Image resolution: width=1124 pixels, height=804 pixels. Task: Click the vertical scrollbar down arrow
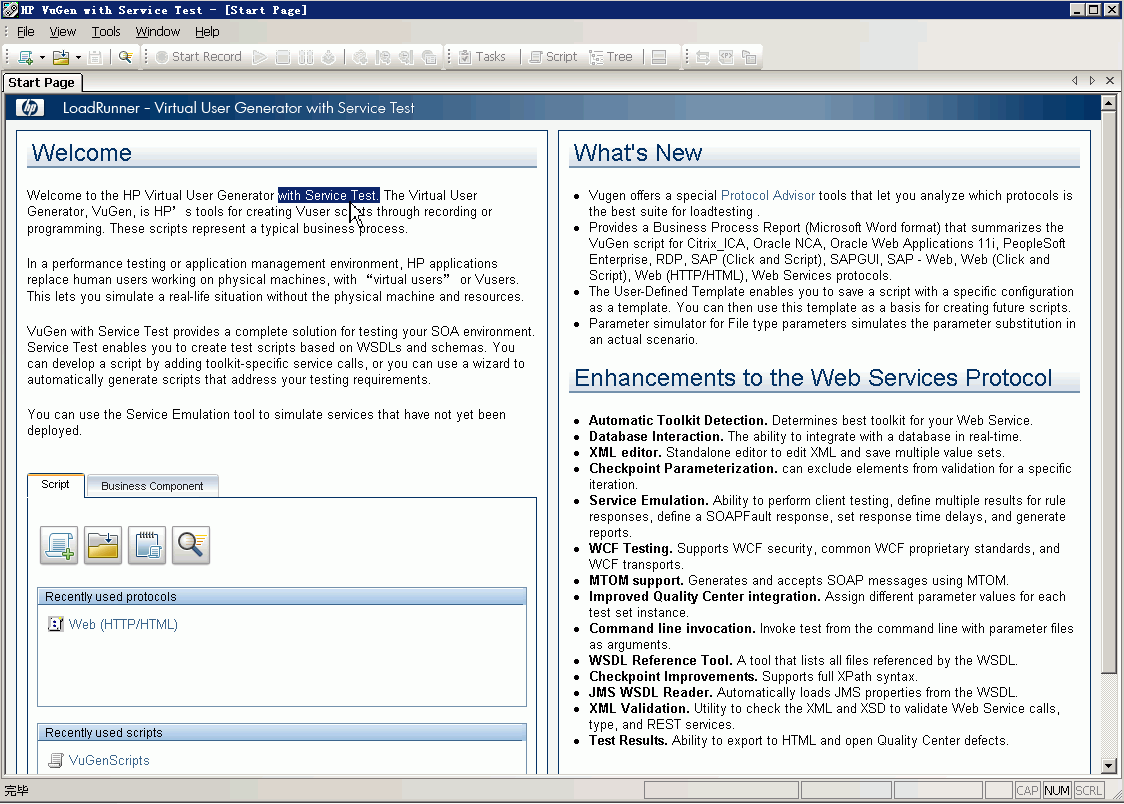click(x=1109, y=766)
